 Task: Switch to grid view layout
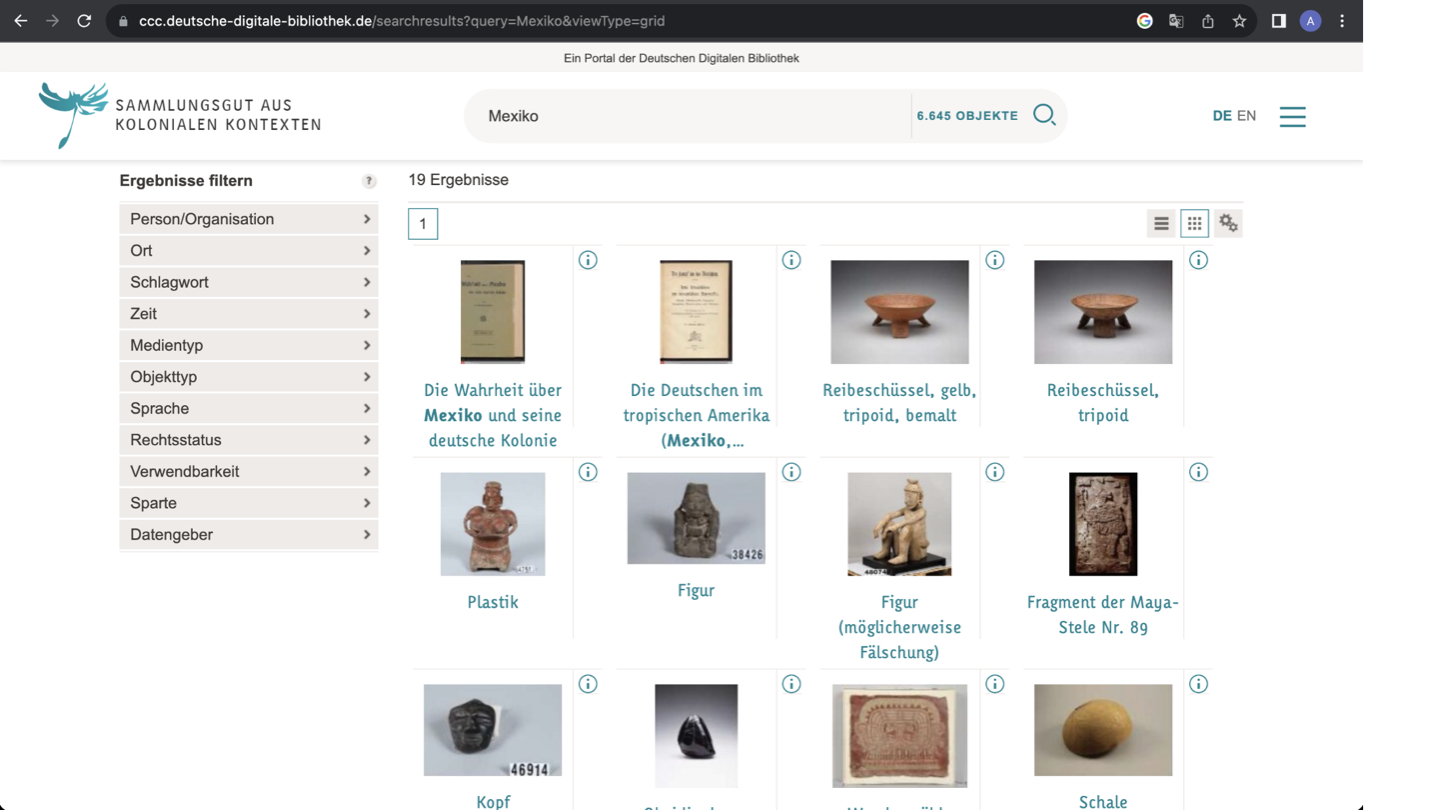click(1194, 224)
